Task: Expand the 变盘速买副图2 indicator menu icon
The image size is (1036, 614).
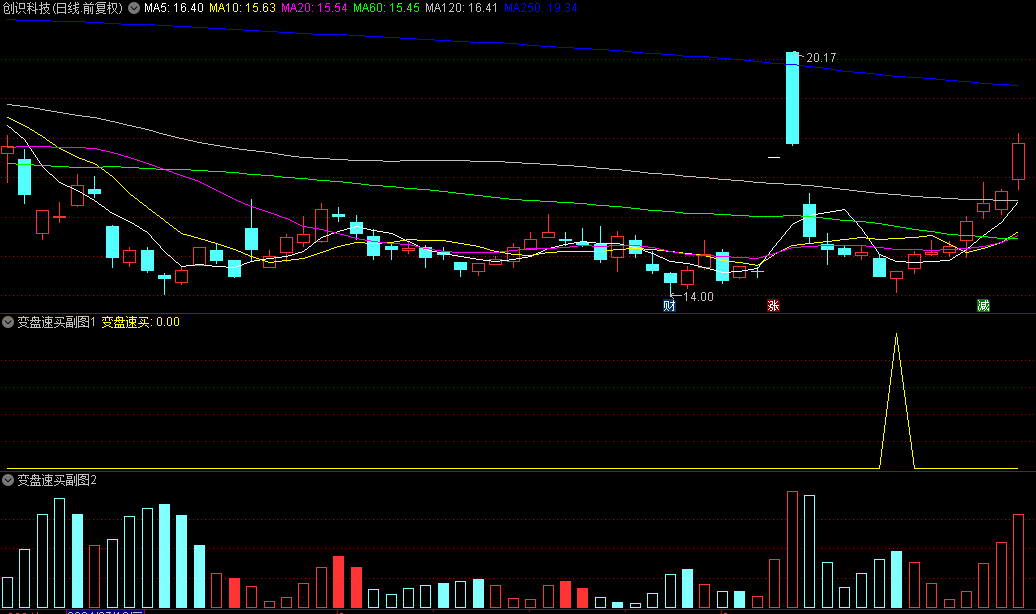Action: coord(8,480)
